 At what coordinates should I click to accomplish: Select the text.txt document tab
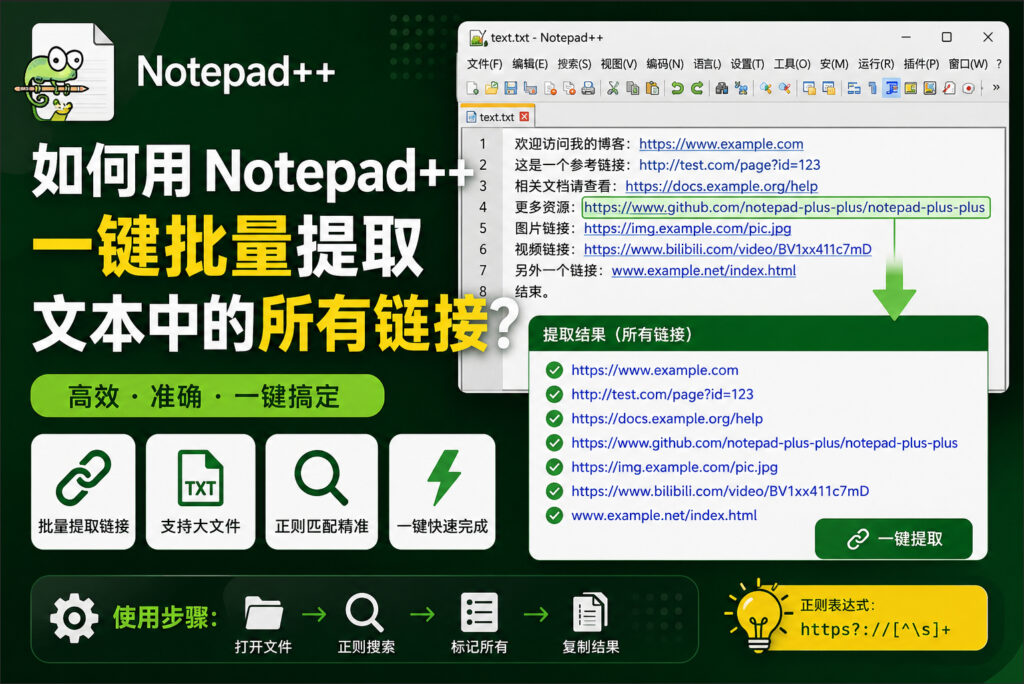click(x=498, y=116)
